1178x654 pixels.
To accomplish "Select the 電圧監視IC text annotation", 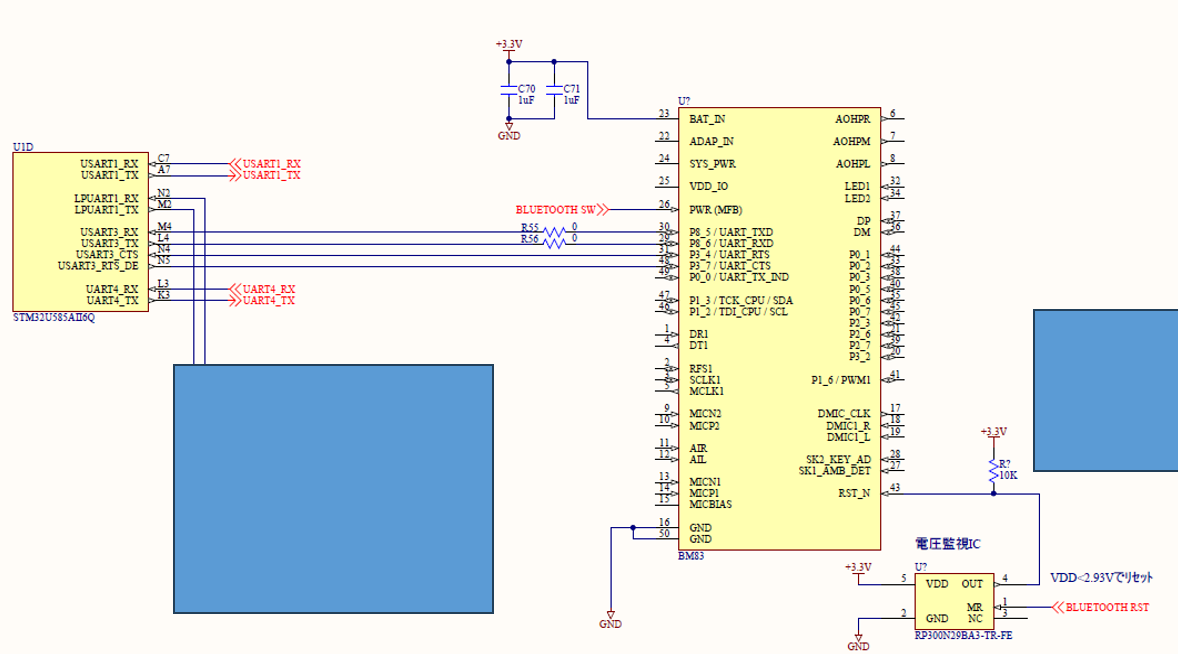I will [x=949, y=544].
